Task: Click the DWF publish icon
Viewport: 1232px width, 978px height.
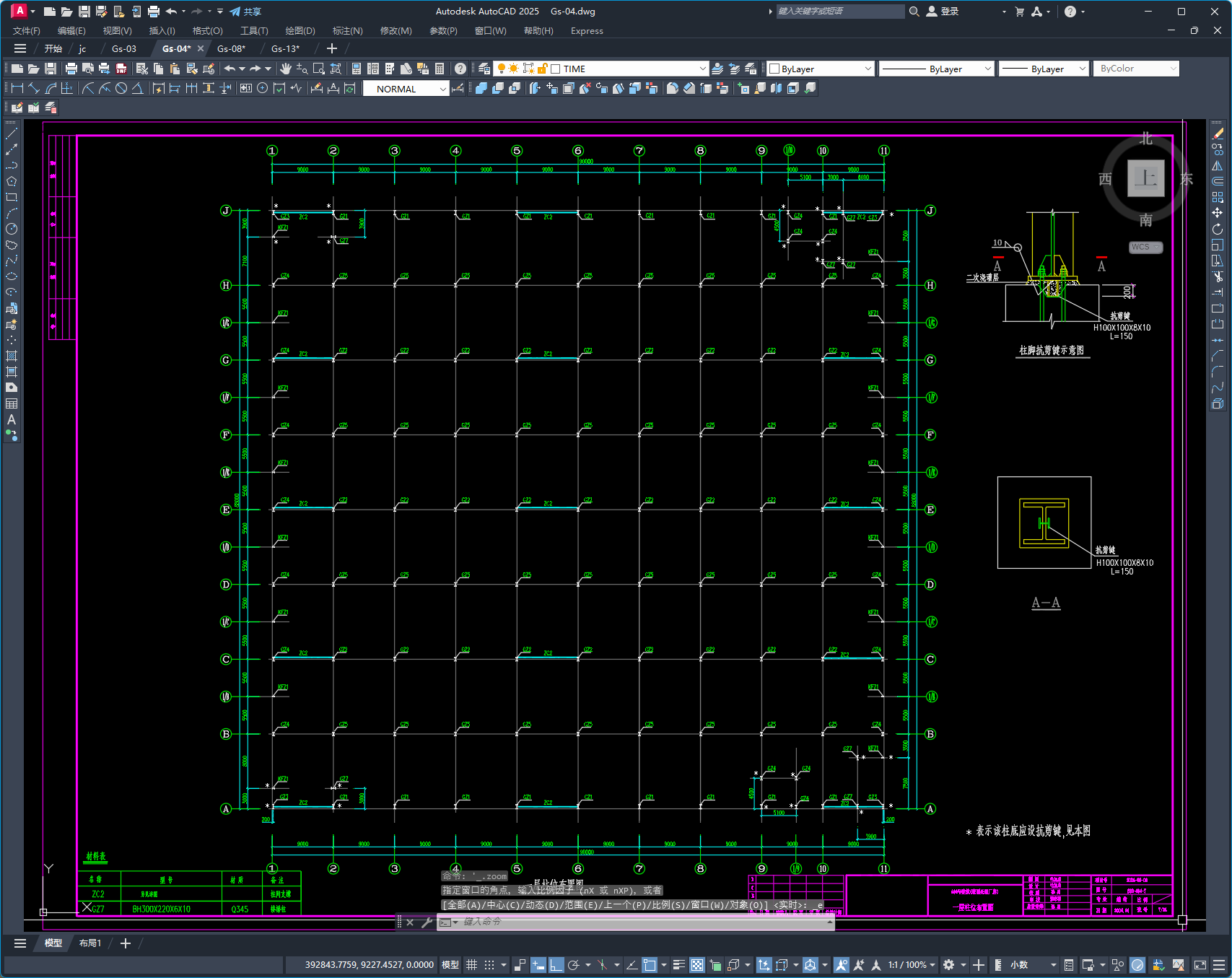Action: click(121, 69)
